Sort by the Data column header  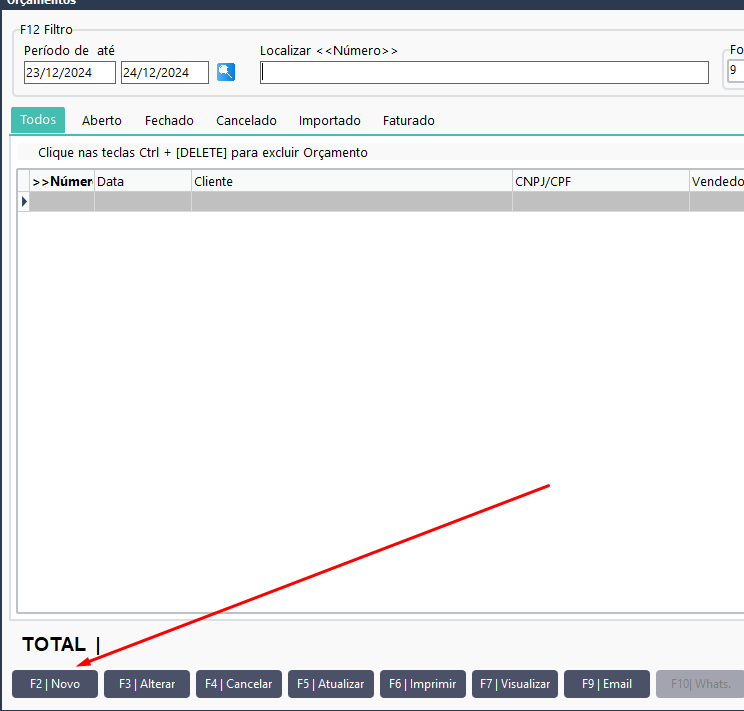point(143,181)
